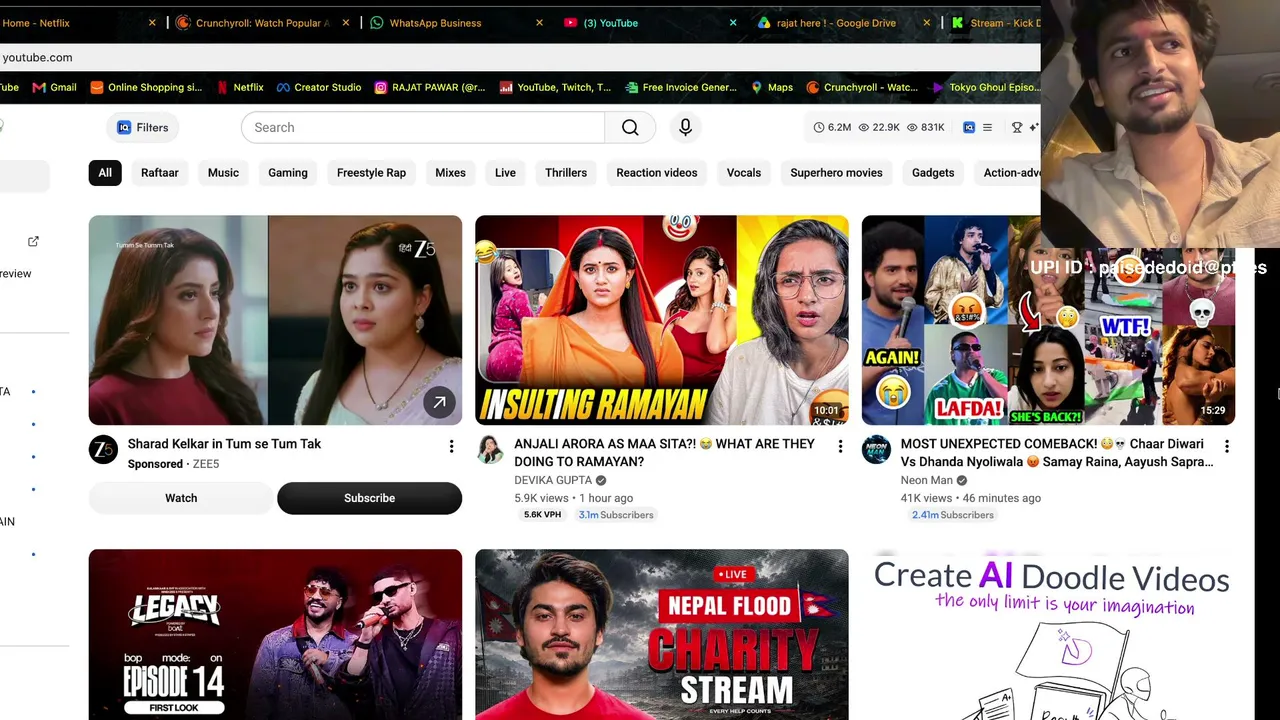
Task: Open the ANJALI ARORA AS MAA SITA video title
Action: 665,452
